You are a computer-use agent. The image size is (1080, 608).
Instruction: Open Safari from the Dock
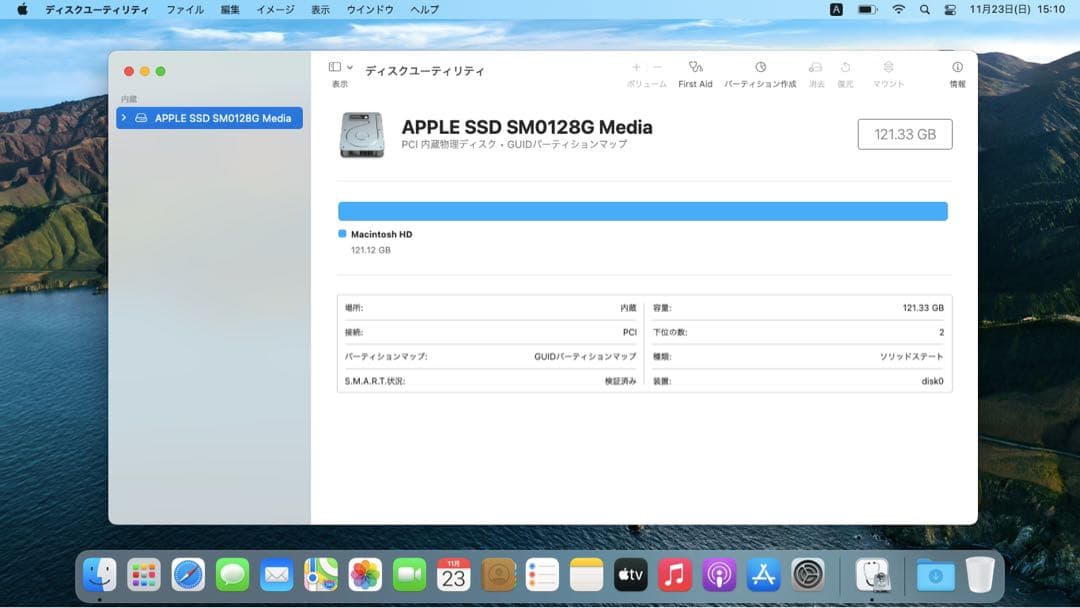(186, 575)
